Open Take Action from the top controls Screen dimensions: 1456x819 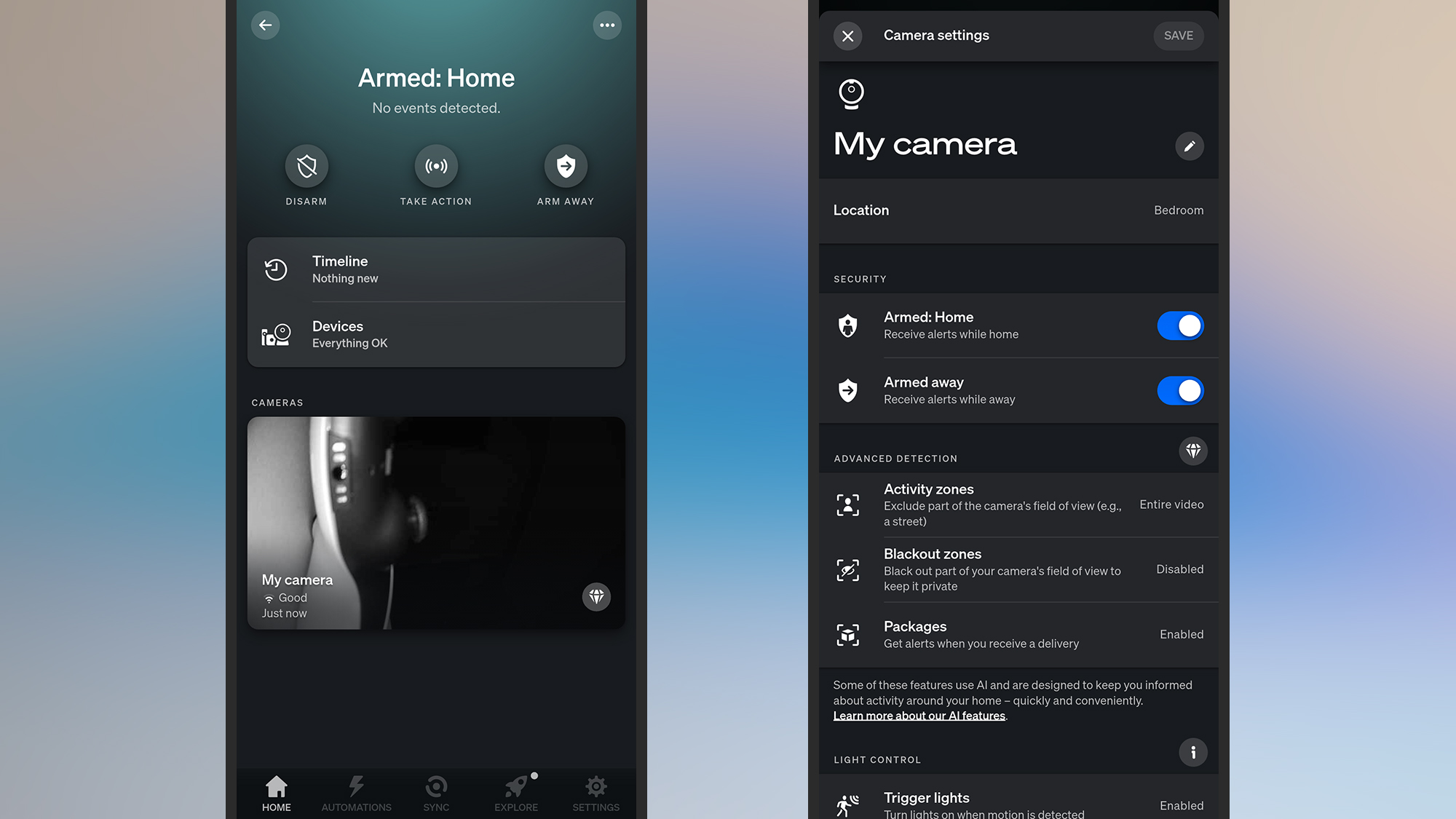coord(435,166)
